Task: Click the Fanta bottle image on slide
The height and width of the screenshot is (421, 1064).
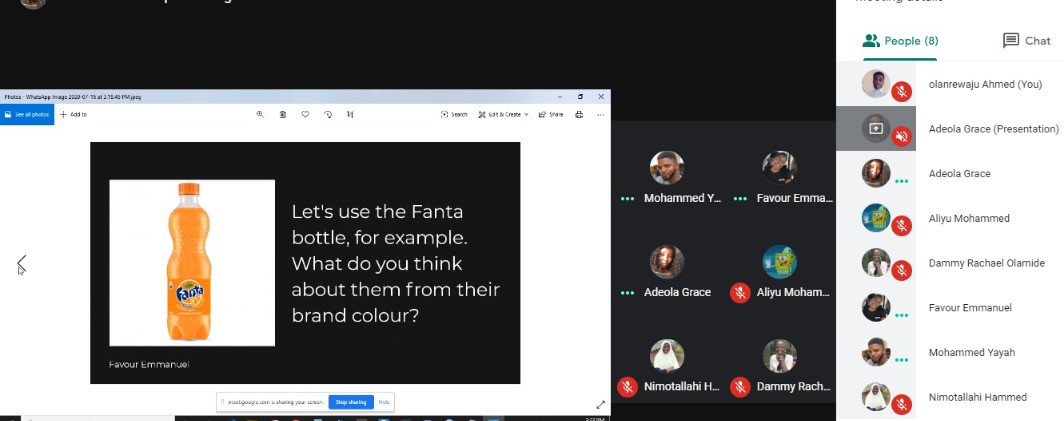Action: pos(192,263)
